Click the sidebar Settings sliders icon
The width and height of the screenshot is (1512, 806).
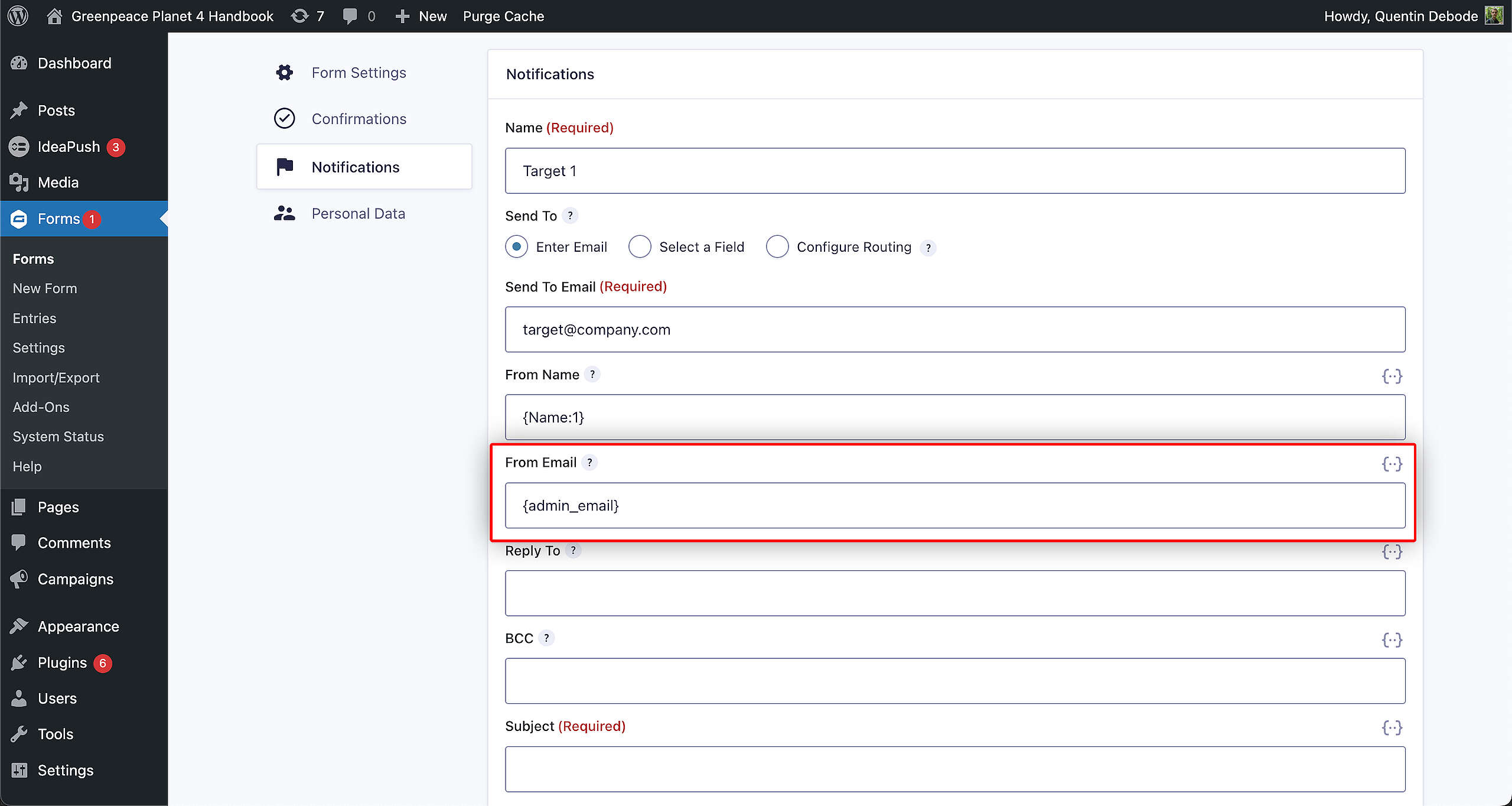[x=19, y=770]
